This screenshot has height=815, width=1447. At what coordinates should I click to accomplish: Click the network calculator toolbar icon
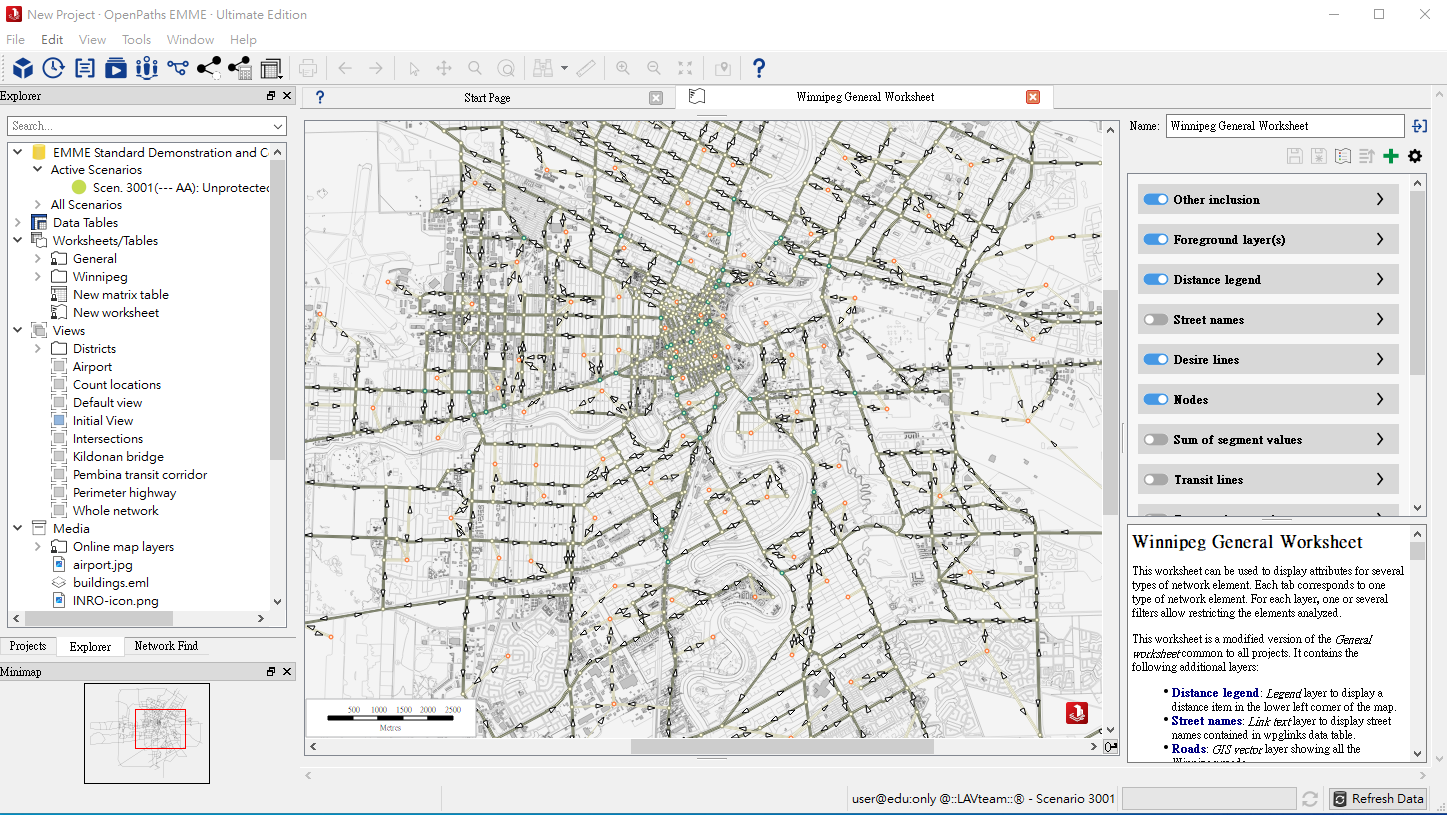(239, 68)
